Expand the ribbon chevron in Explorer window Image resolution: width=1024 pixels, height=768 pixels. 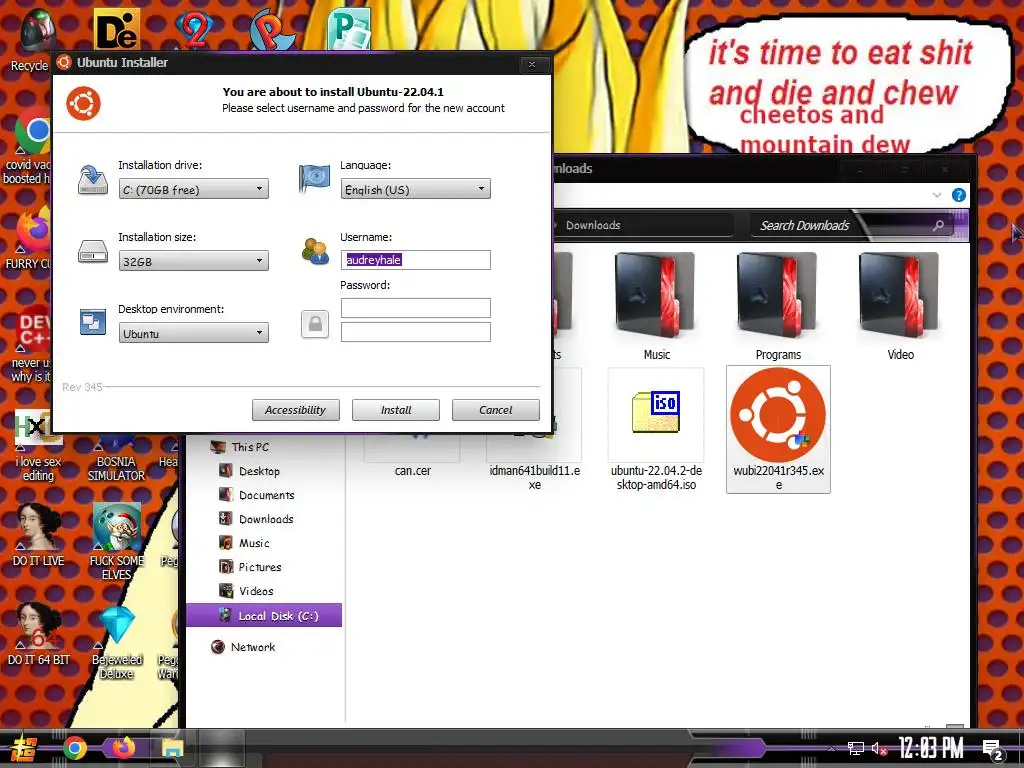936,195
